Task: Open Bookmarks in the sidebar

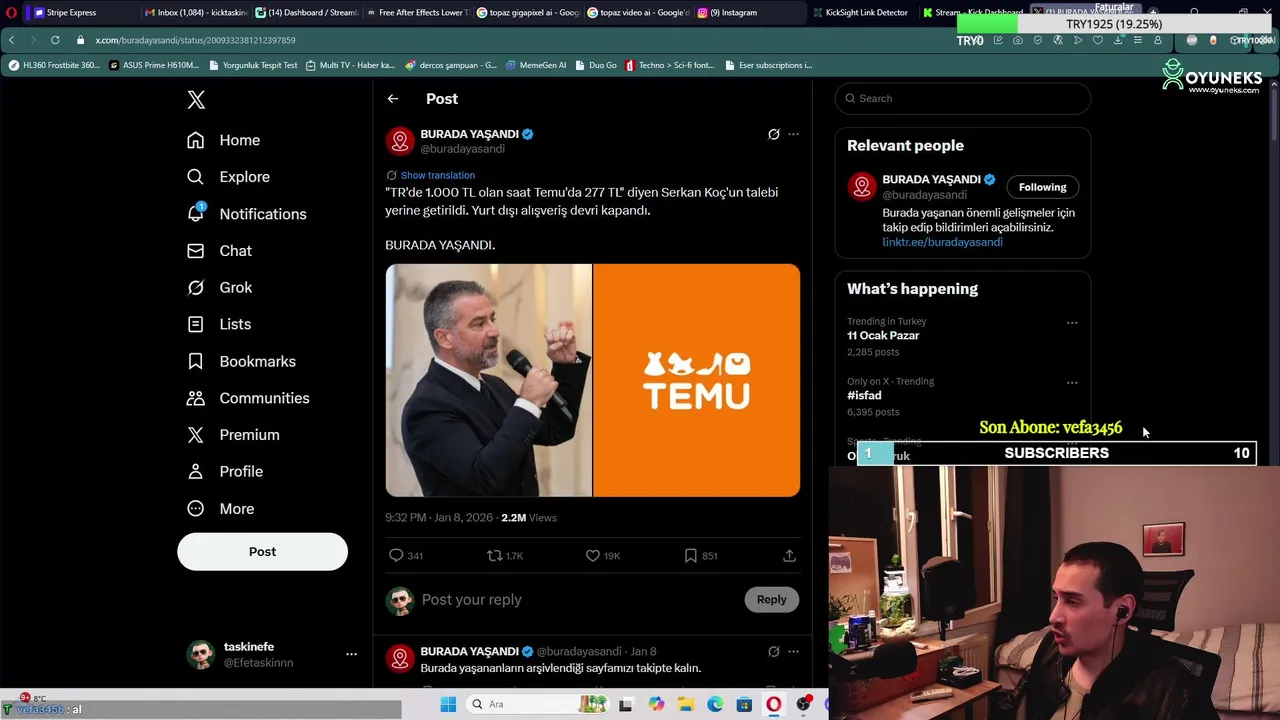Action: 242,361
